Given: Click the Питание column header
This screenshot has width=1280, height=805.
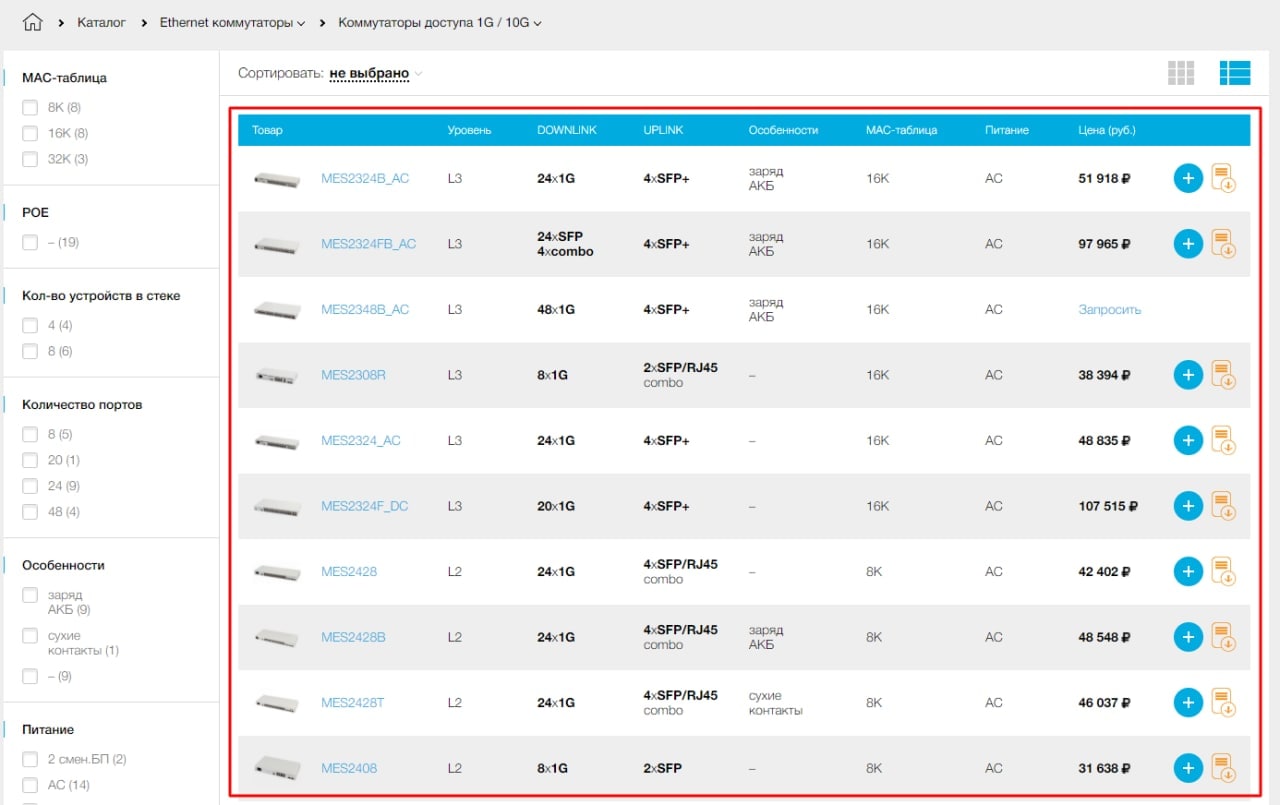Looking at the screenshot, I should click(x=1007, y=130).
